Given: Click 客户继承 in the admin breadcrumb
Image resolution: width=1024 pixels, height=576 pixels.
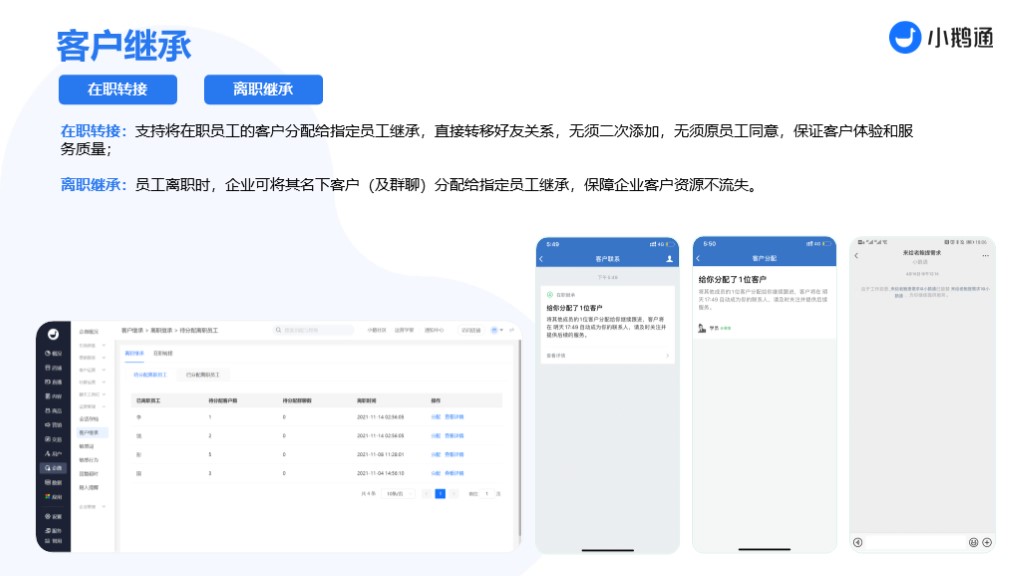Looking at the screenshot, I should tap(133, 330).
